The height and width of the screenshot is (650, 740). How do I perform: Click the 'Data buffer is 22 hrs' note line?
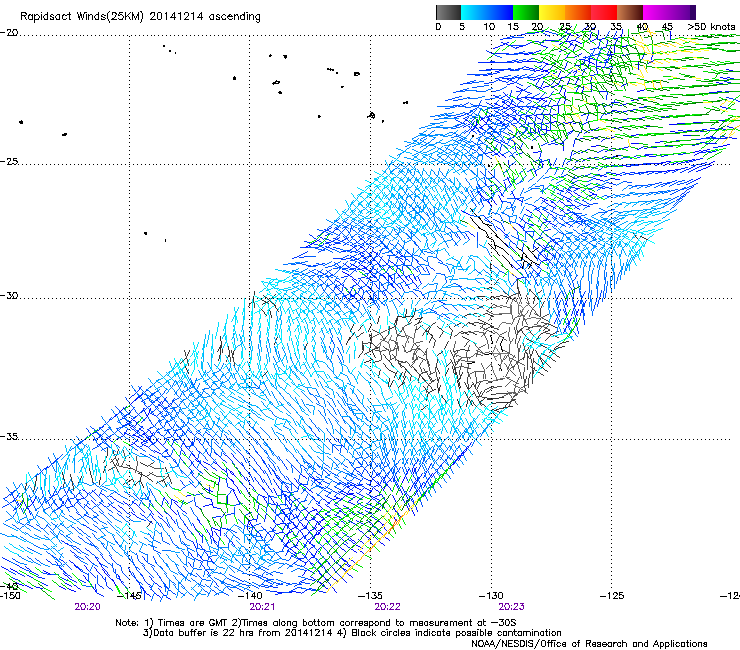352,633
